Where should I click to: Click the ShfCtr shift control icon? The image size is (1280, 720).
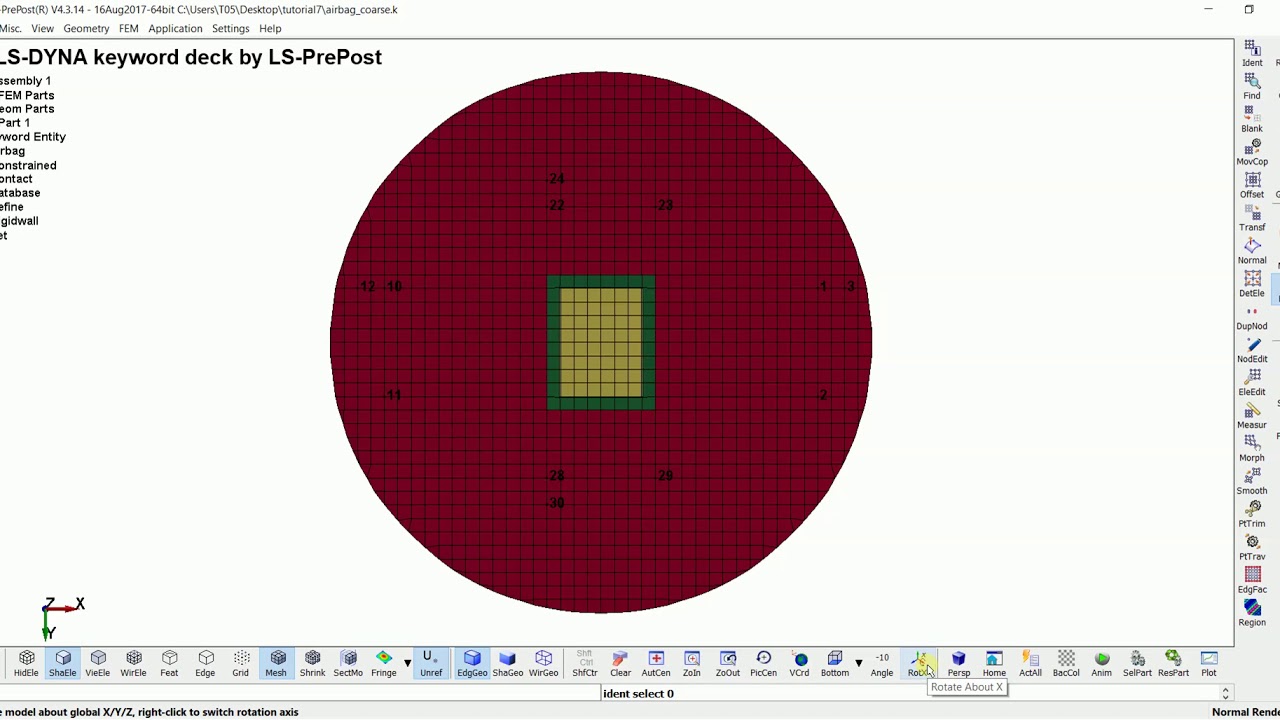[585, 663]
